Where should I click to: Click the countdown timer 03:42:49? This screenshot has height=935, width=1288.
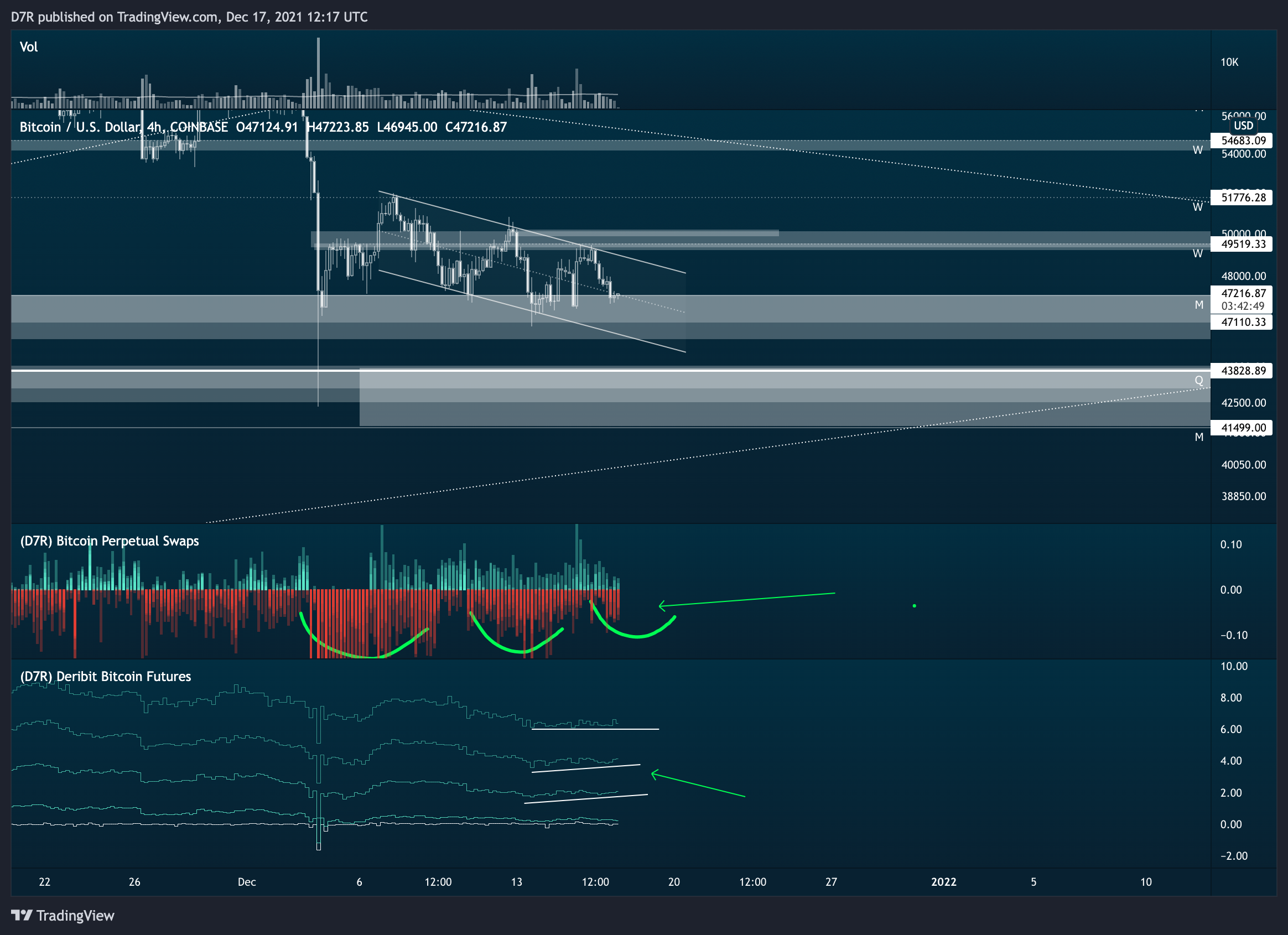(x=1243, y=306)
